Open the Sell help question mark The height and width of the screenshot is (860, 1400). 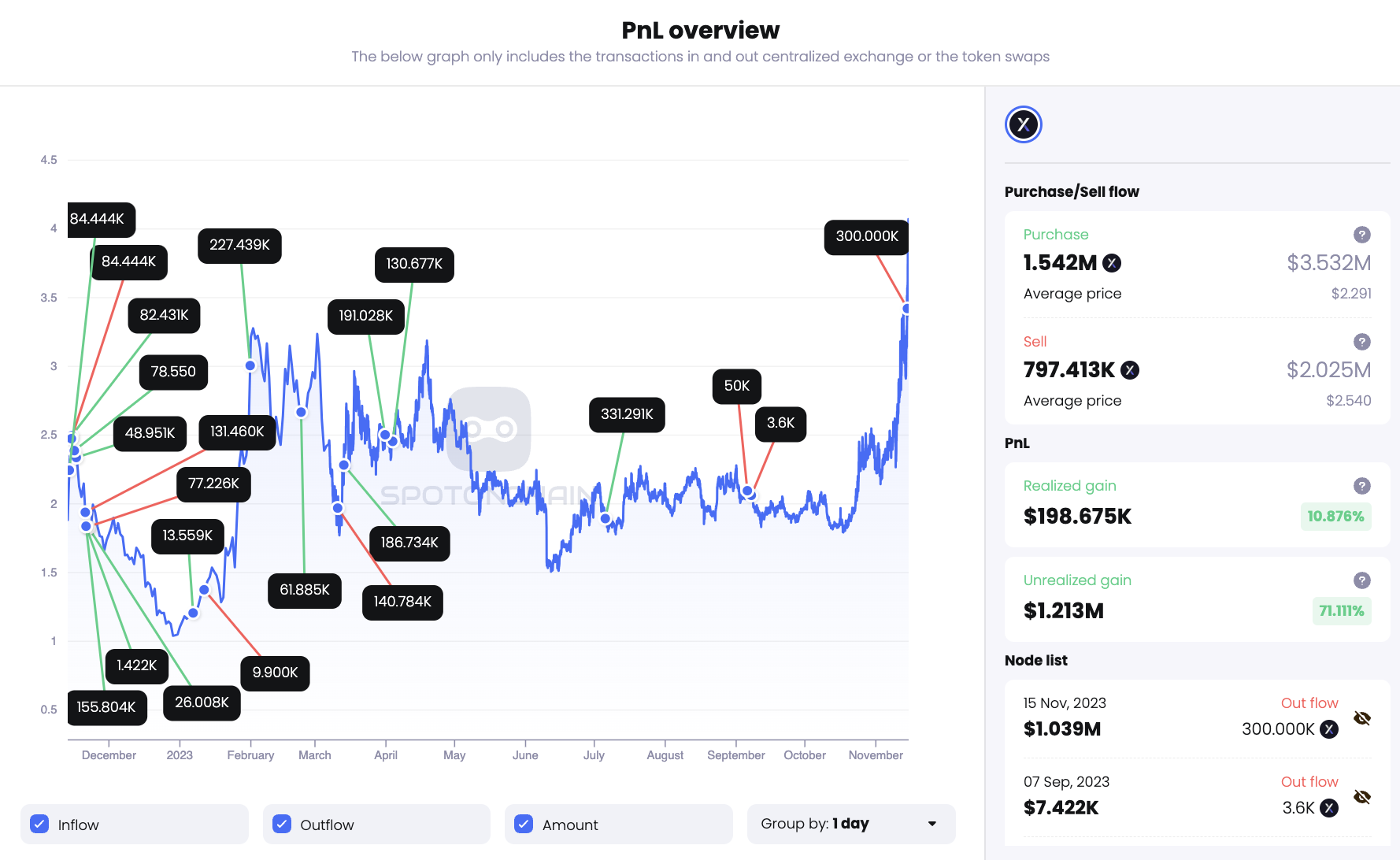[1361, 342]
